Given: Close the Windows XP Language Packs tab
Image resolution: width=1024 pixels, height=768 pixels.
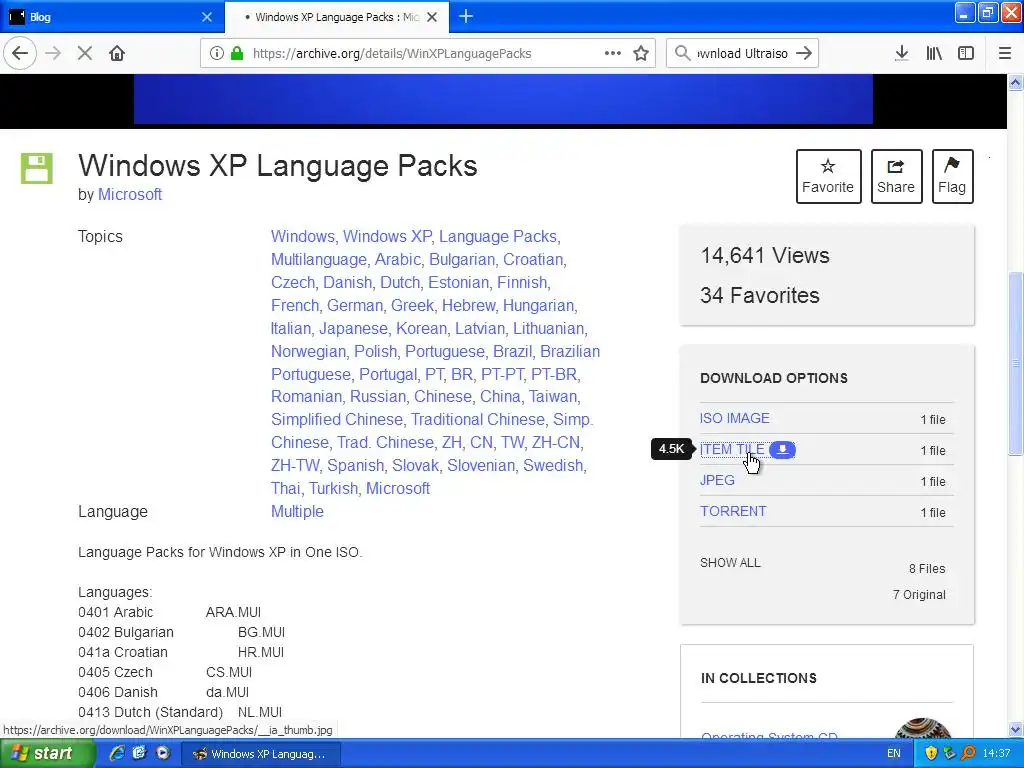Looking at the screenshot, I should [432, 17].
